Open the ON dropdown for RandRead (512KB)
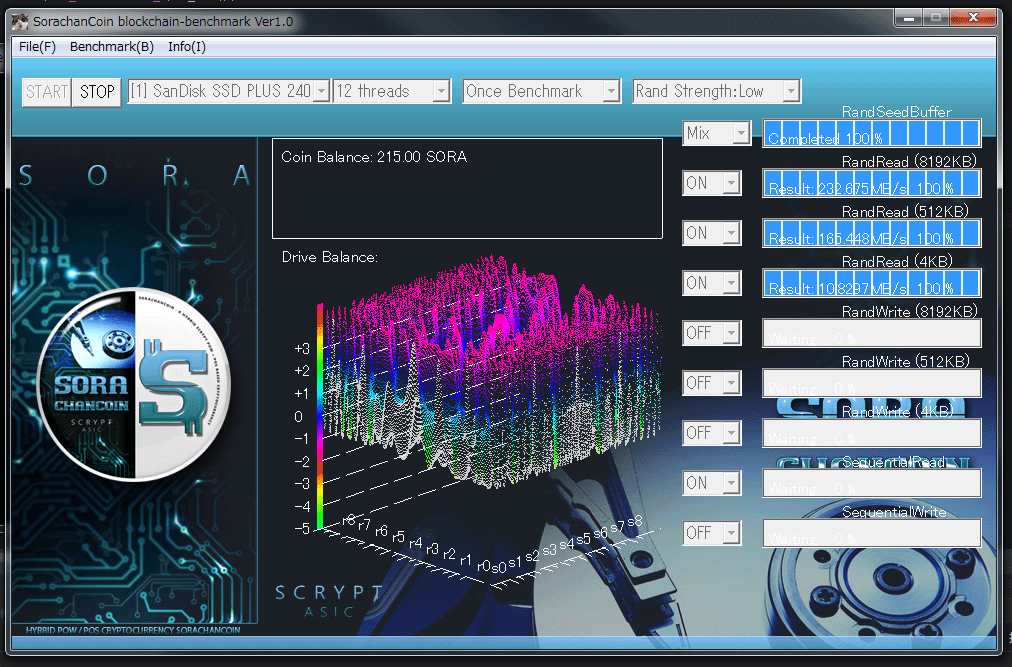This screenshot has height=667, width=1012. click(711, 233)
